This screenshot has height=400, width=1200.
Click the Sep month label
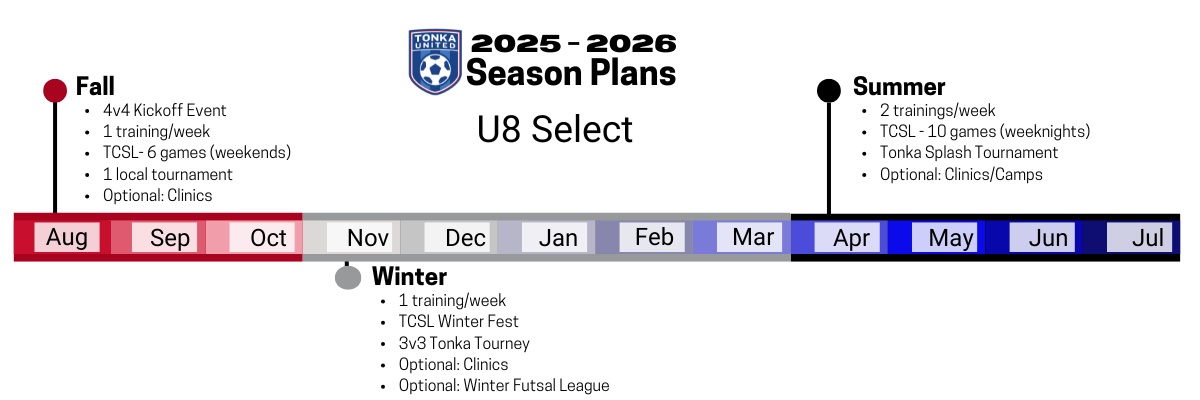(x=170, y=238)
